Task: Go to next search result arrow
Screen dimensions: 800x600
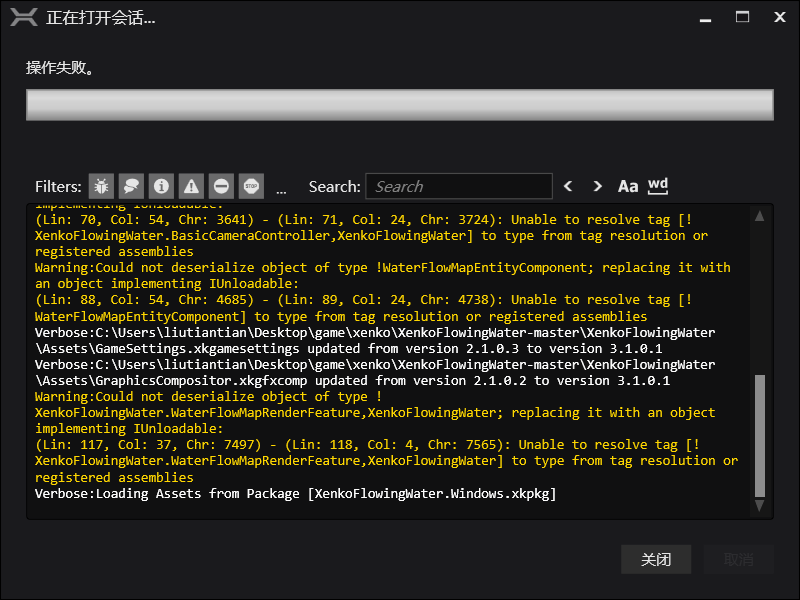Action: tap(597, 186)
